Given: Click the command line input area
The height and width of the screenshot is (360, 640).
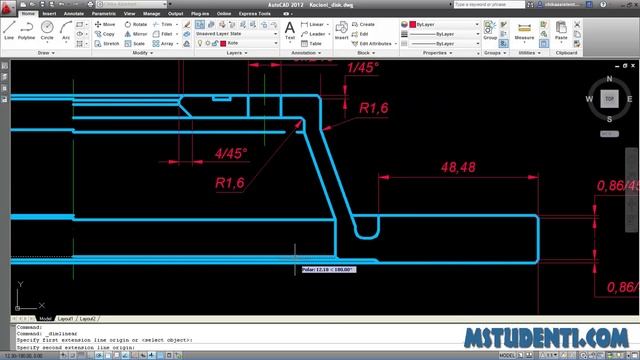Looking at the screenshot, I should (x=324, y=347).
